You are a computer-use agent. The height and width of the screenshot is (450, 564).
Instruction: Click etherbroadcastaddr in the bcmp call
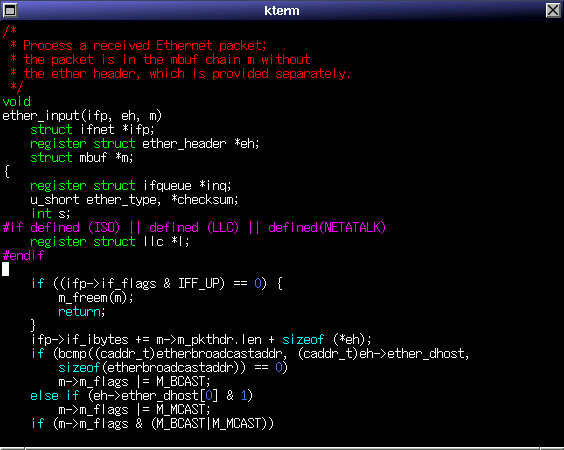pos(219,354)
